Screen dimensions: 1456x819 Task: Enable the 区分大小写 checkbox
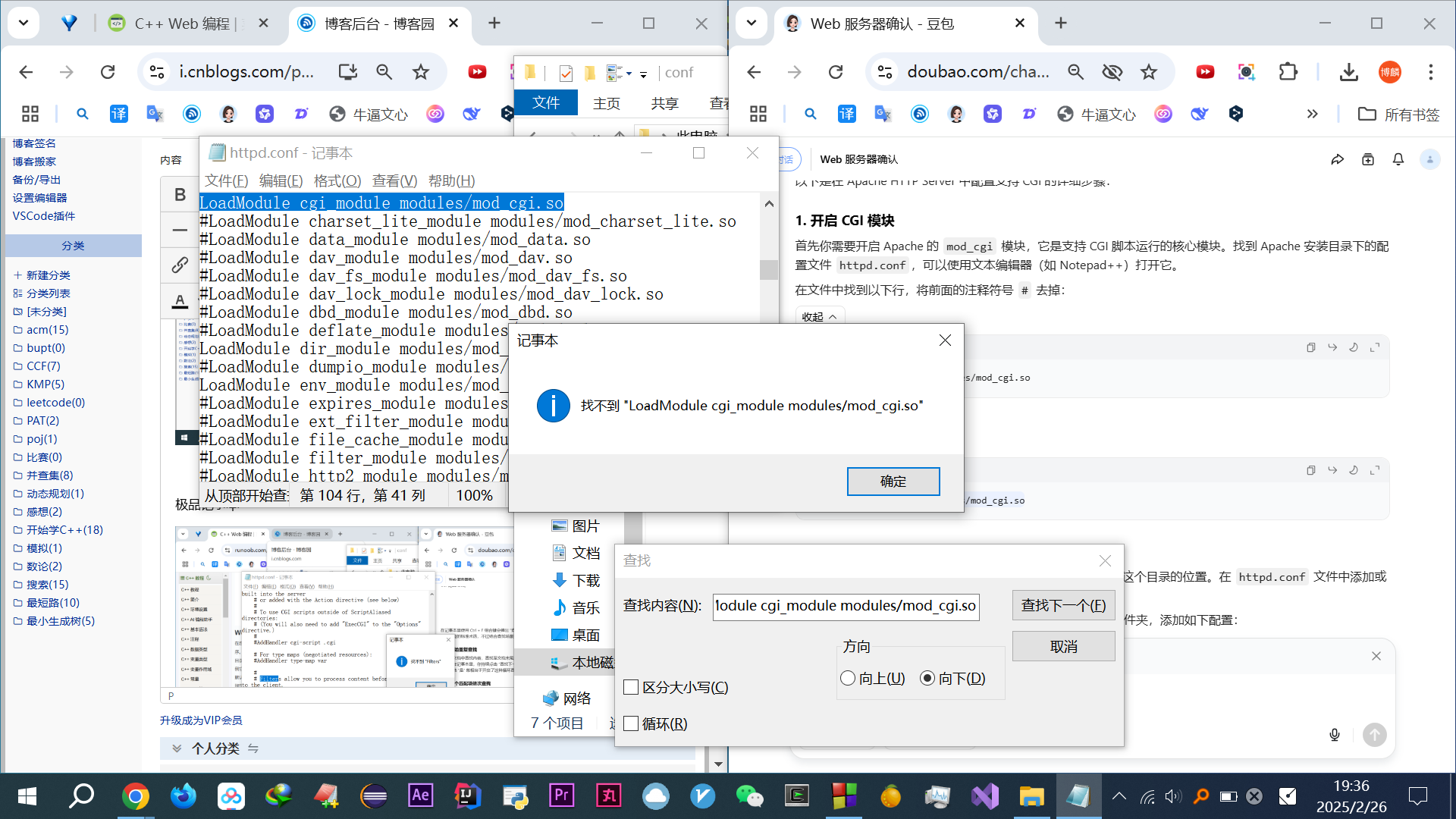click(x=631, y=687)
